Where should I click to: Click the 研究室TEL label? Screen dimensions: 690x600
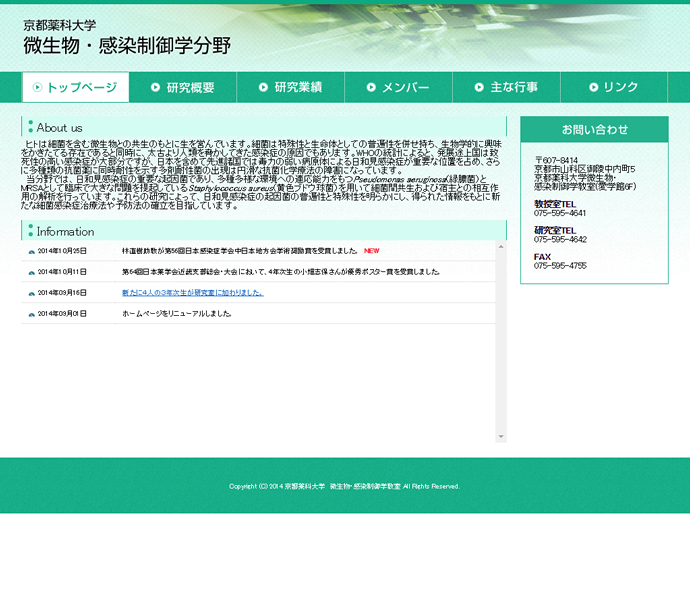pyautogui.click(x=555, y=231)
